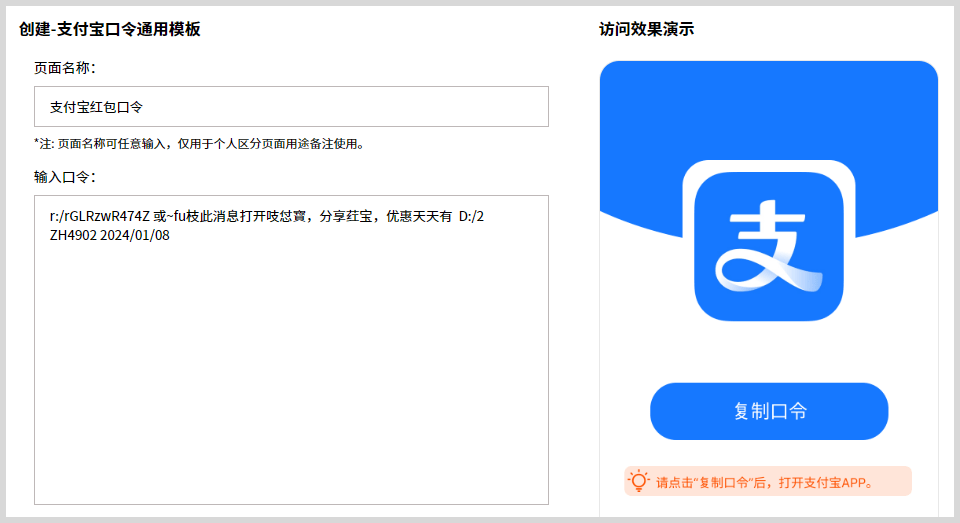Image resolution: width=960 pixels, height=523 pixels.
Task: Click the Alipay logo icon in preview
Action: coord(769,246)
